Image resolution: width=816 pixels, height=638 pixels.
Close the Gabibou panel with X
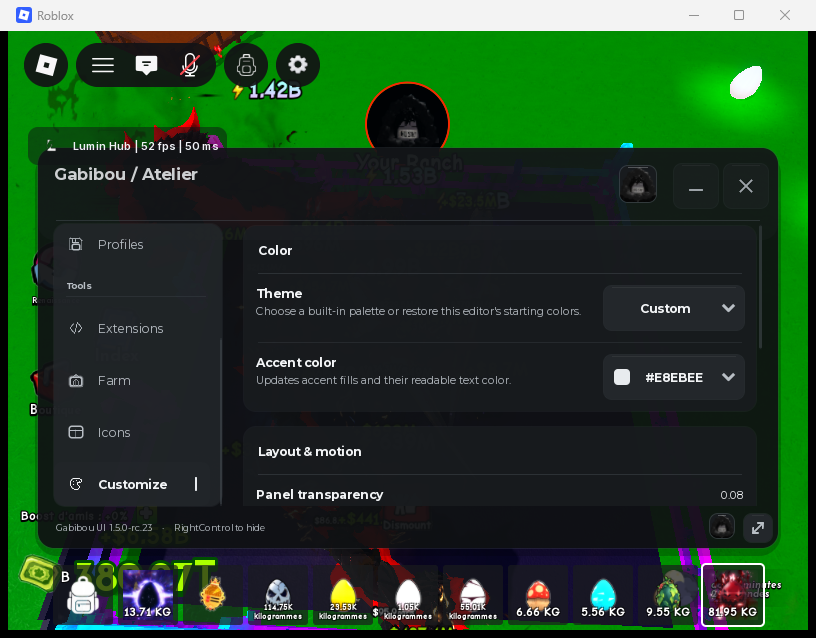tap(746, 186)
